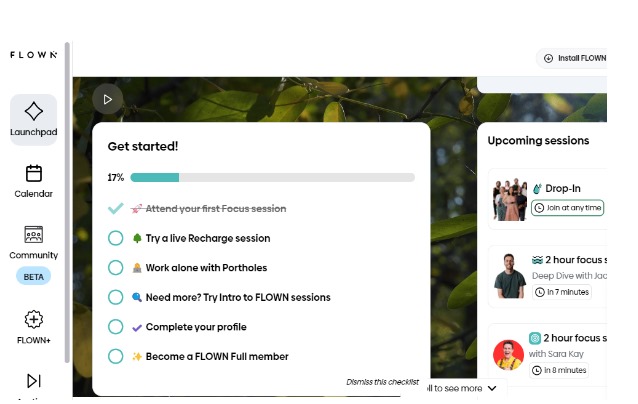Screen dimensions: 638x404
Task: Open Need more? Try Intro to FLOWN sessions
Action: (x=237, y=297)
